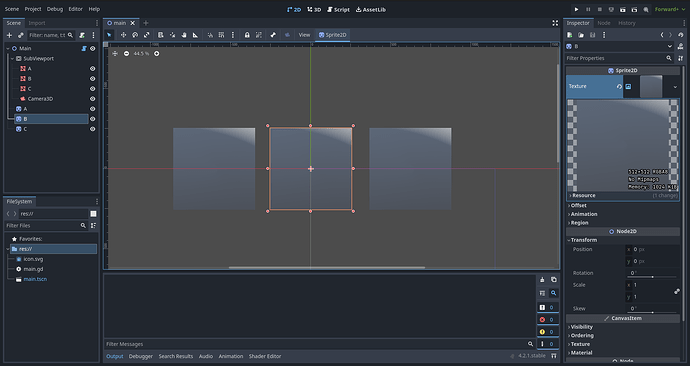This screenshot has width=690, height=366.
Task: Open the Node tab beside Inspector
Action: (604, 23)
